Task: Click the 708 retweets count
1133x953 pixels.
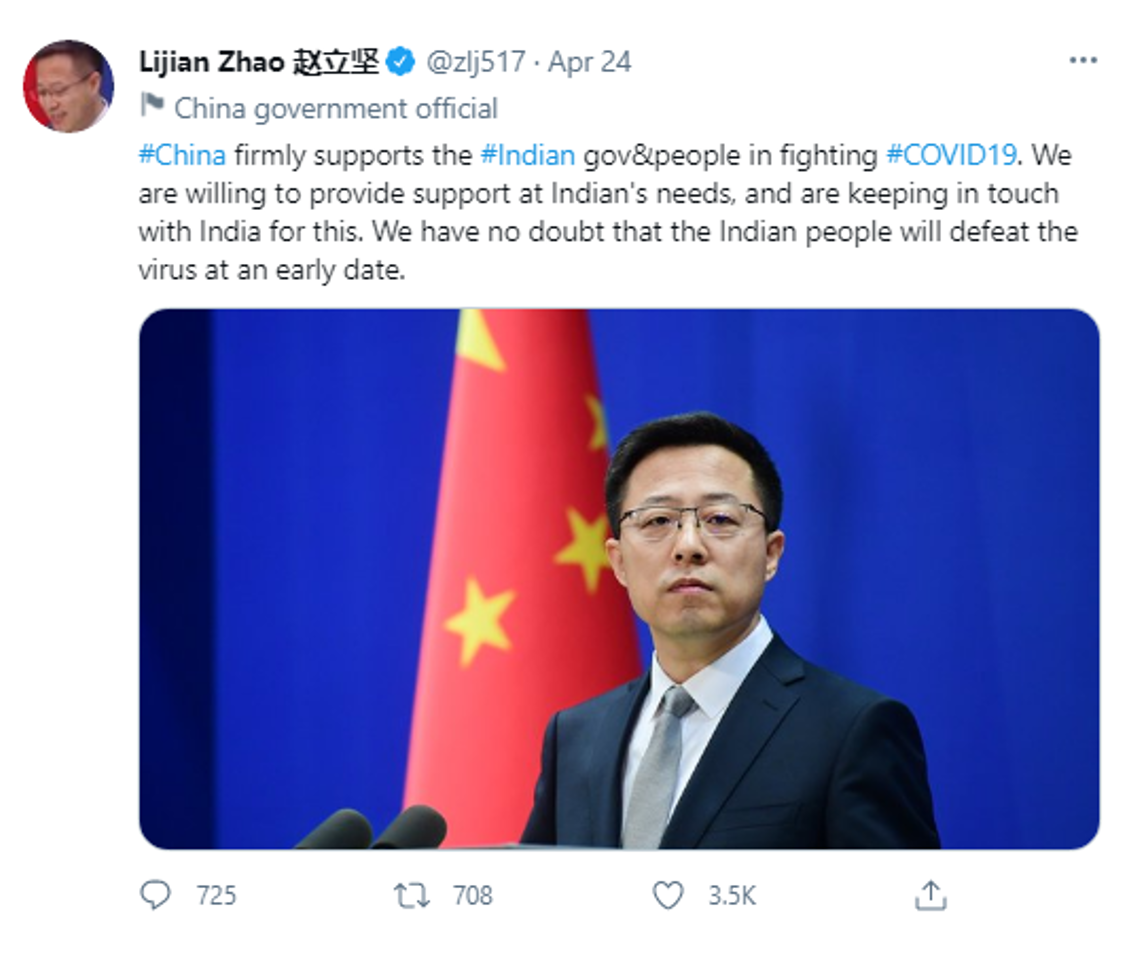Action: click(x=473, y=896)
